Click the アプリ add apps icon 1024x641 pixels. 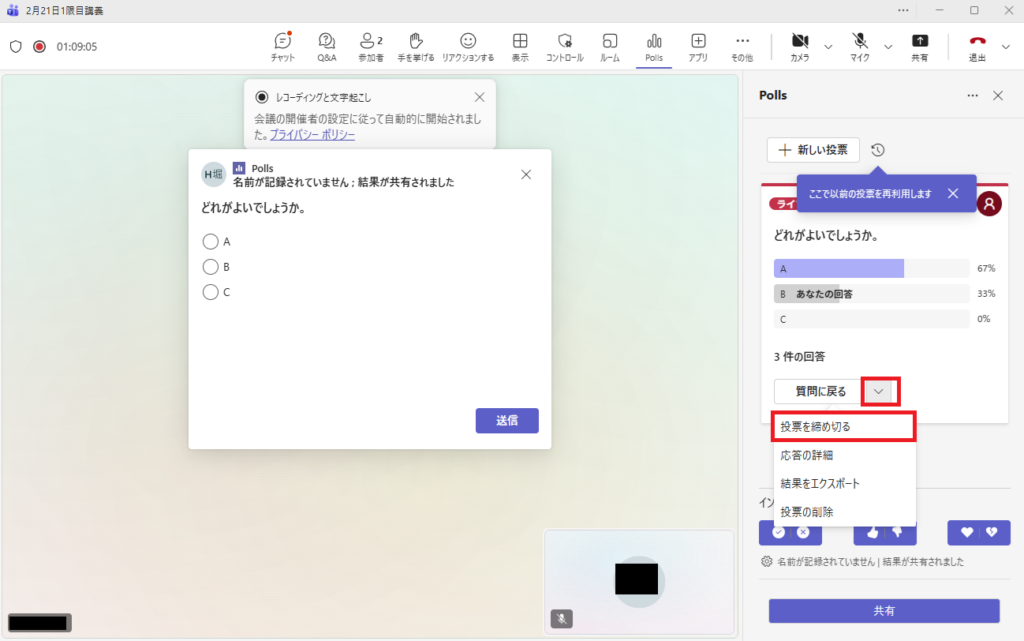click(698, 42)
